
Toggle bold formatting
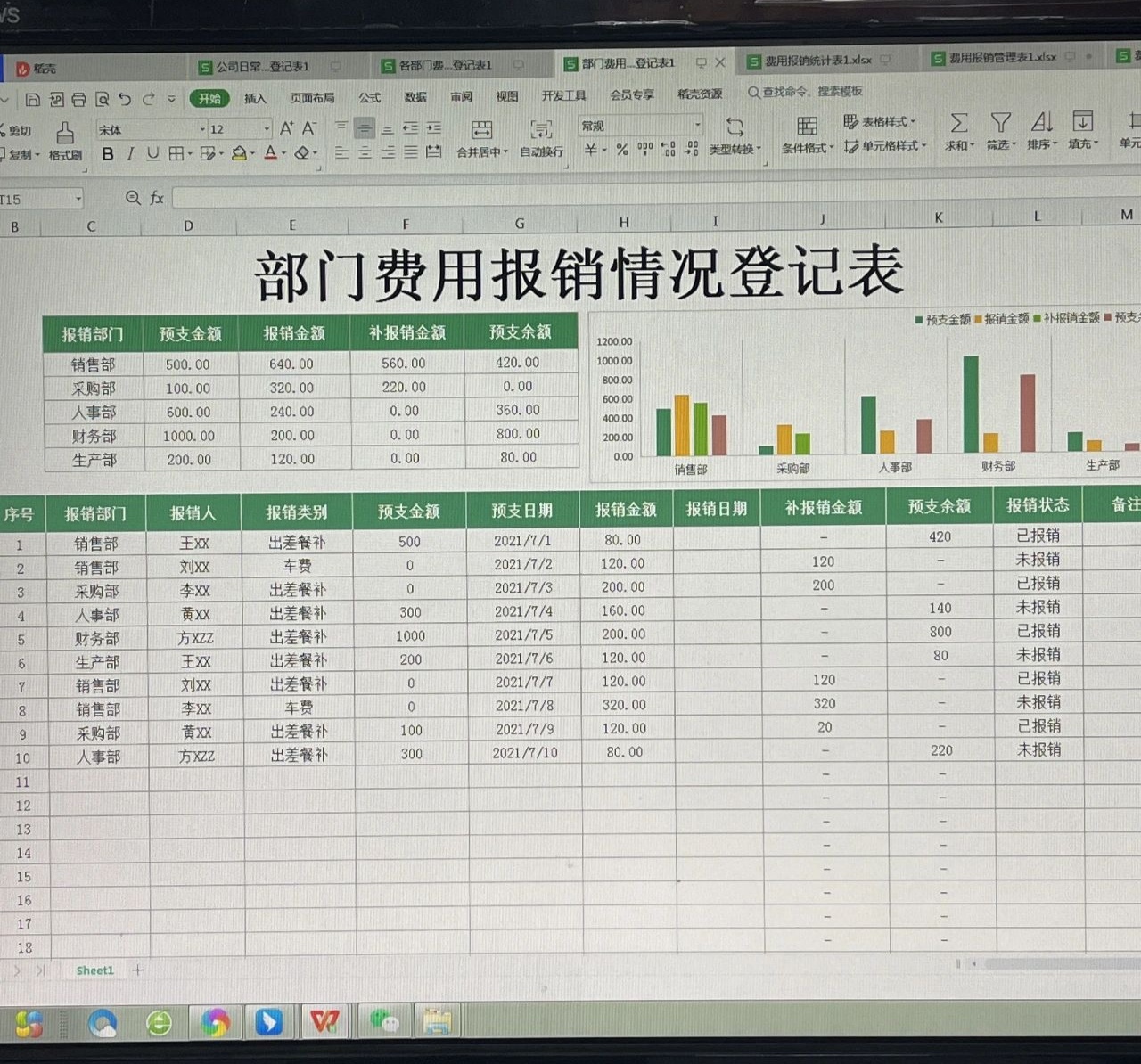point(107,153)
